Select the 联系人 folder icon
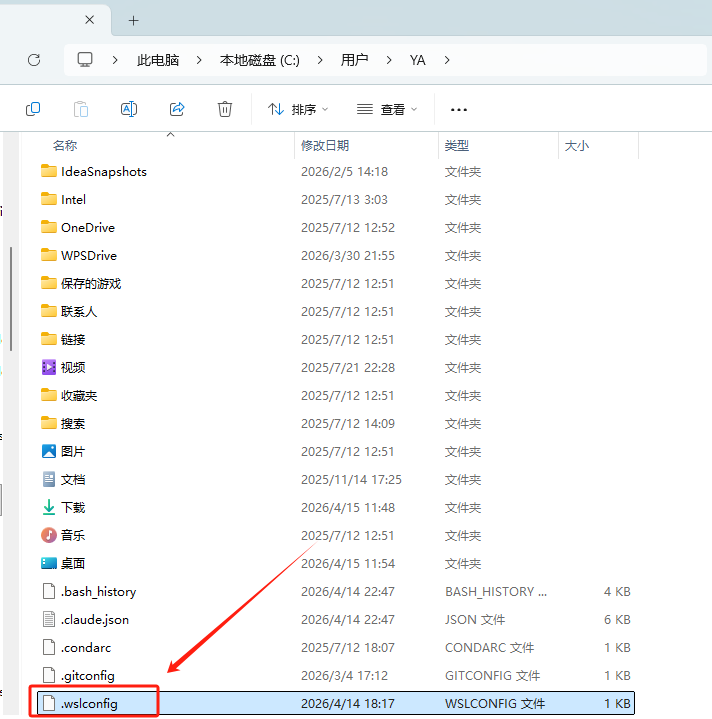The height and width of the screenshot is (719, 712). [x=49, y=311]
